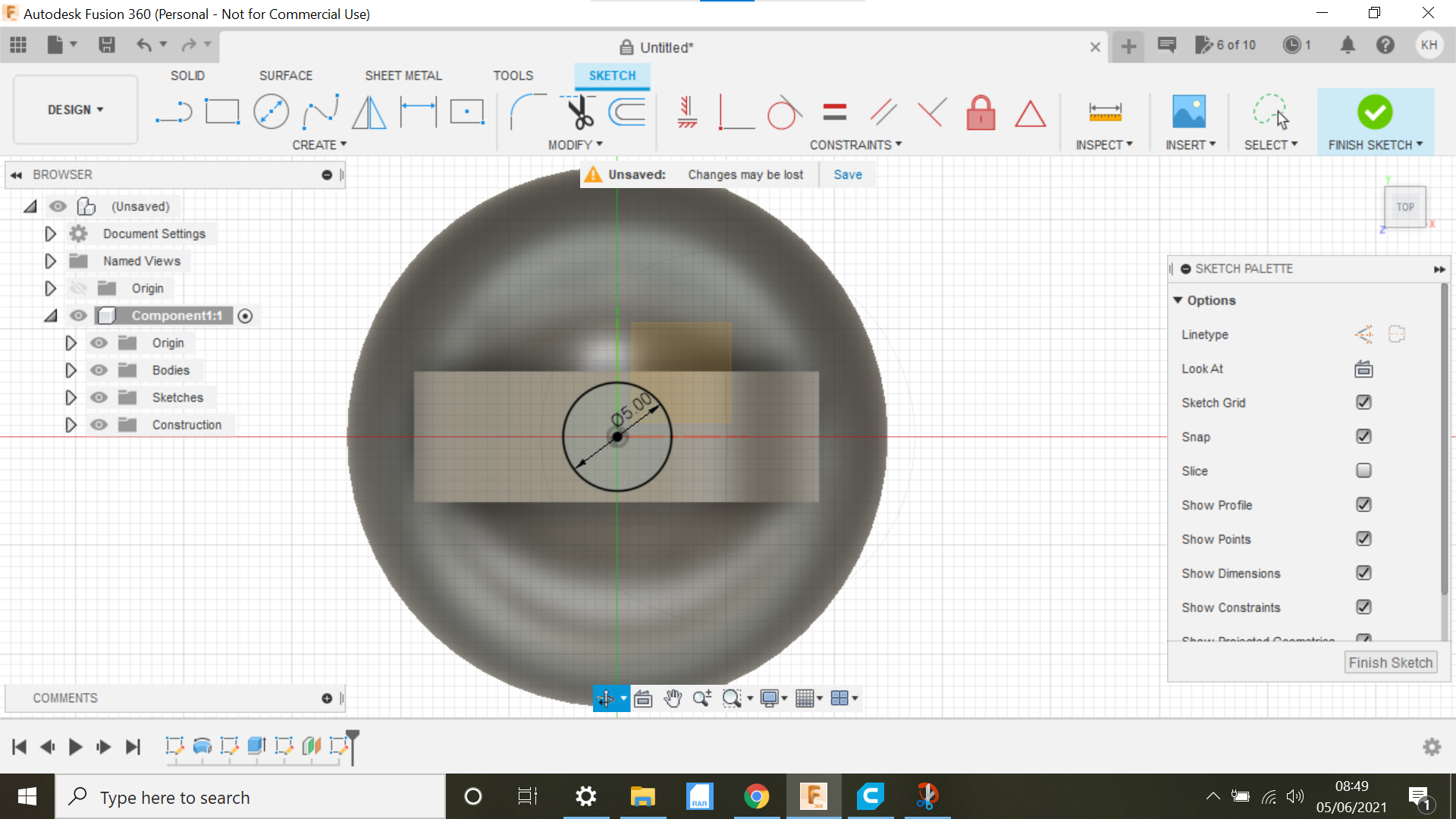This screenshot has height=819, width=1456.
Task: Select the 2-Point Rectangle tool
Action: click(x=222, y=111)
